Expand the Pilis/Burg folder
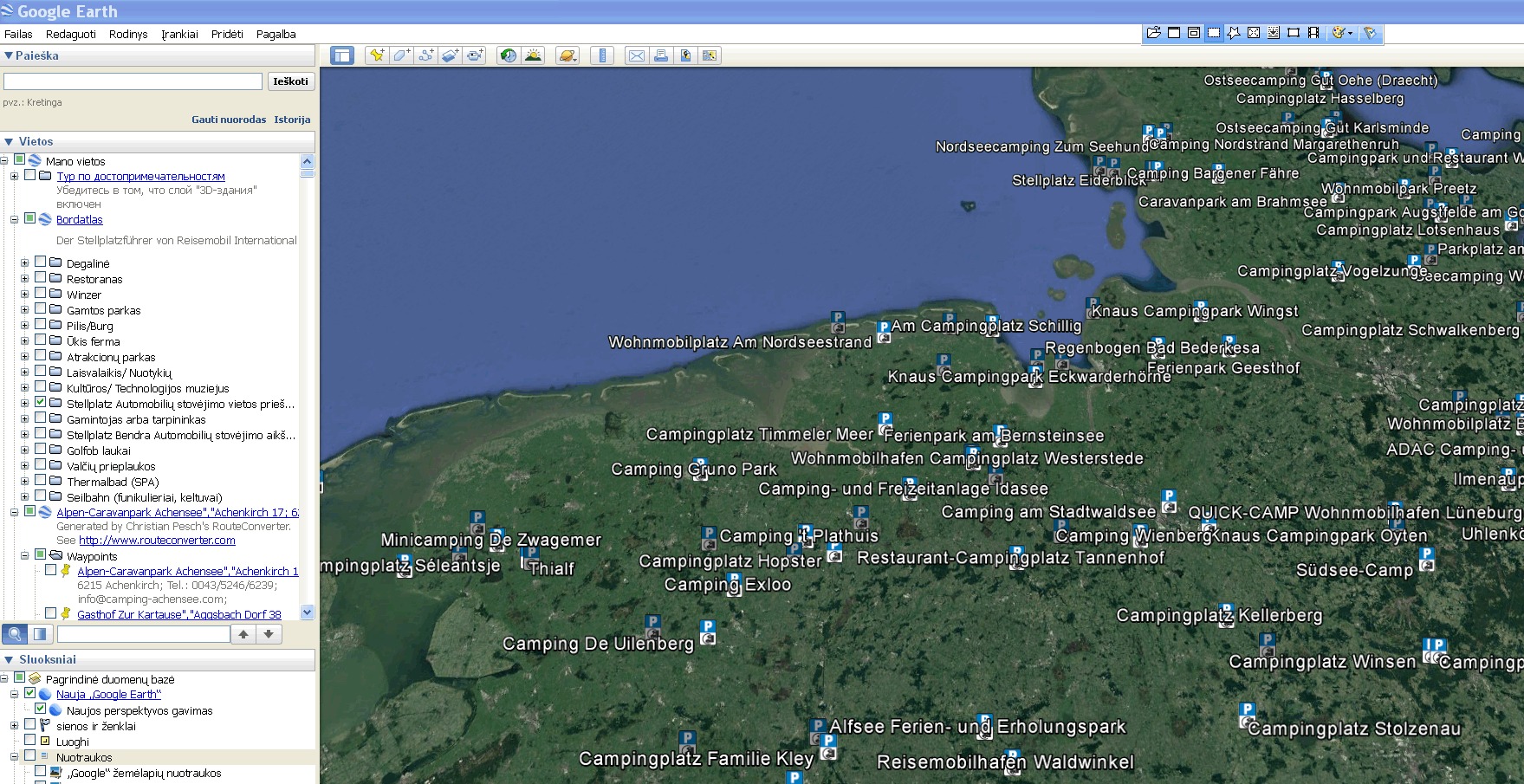The height and width of the screenshot is (784, 1524). (x=24, y=326)
